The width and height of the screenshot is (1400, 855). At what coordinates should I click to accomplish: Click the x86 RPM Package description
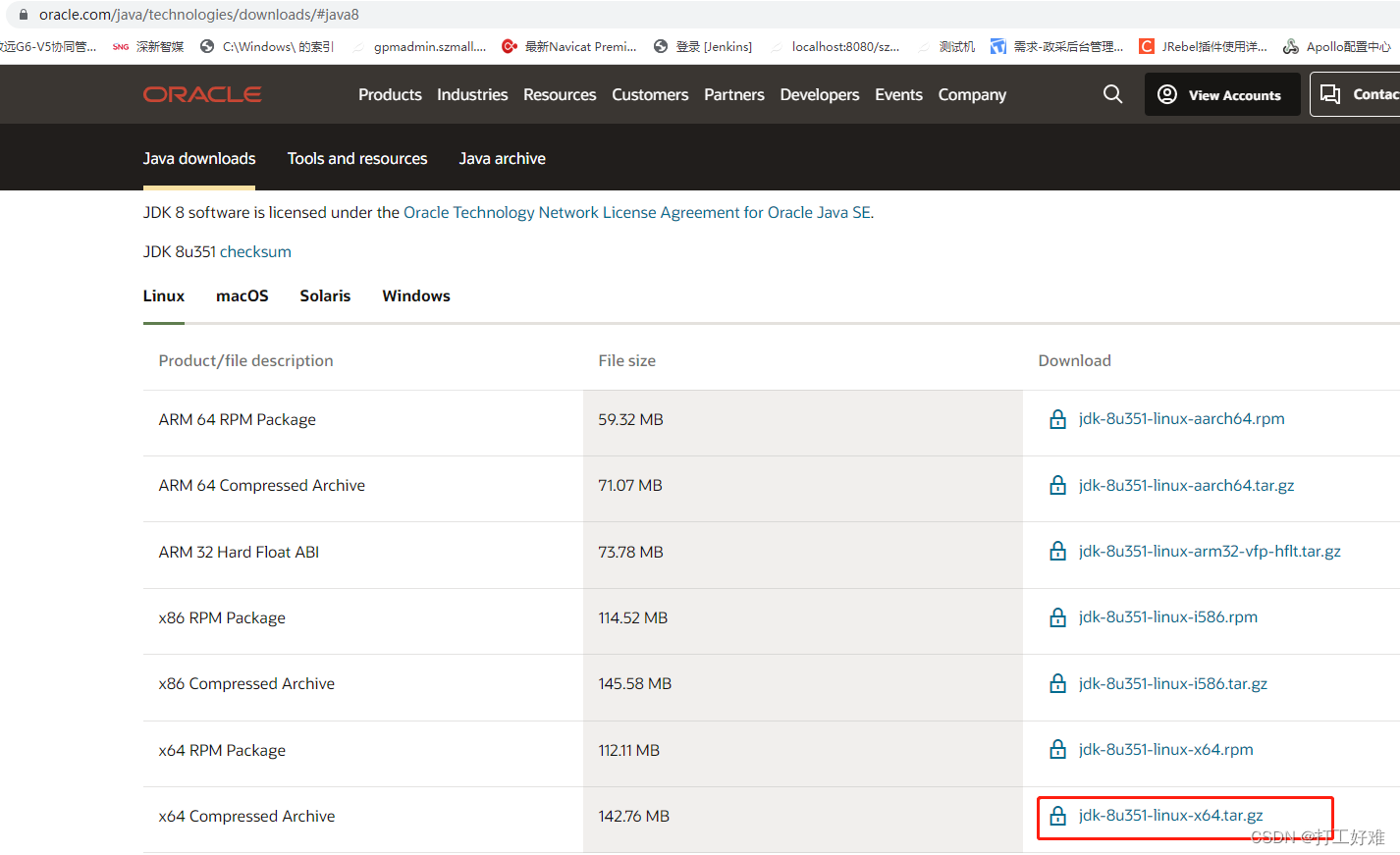222,617
